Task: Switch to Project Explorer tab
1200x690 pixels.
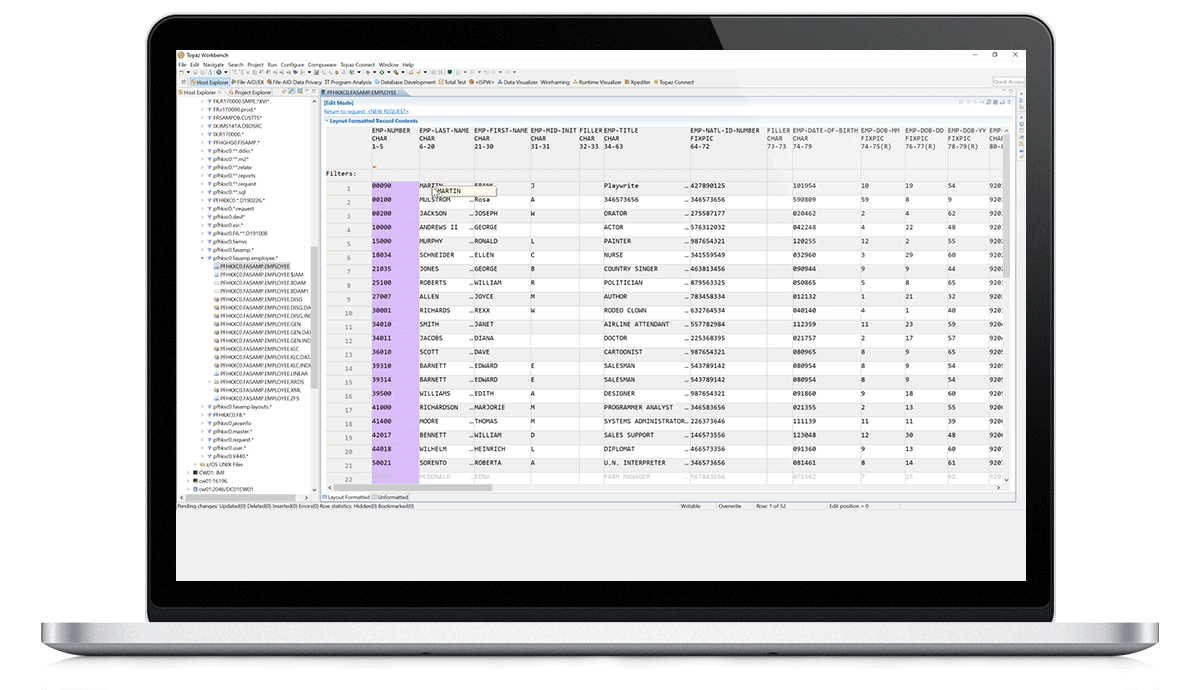Action: [x=250, y=92]
